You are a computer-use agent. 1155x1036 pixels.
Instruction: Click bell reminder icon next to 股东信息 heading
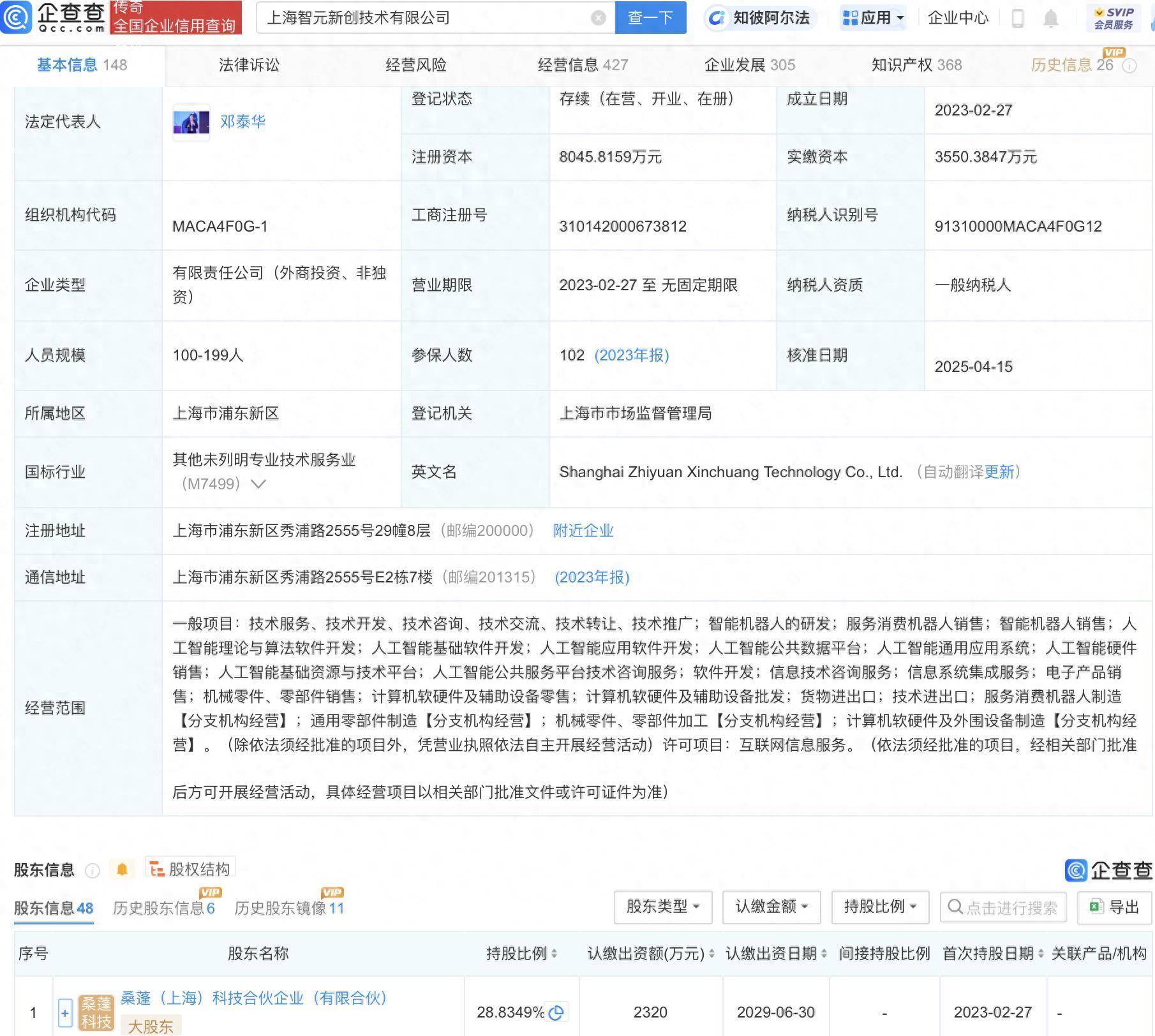[123, 869]
